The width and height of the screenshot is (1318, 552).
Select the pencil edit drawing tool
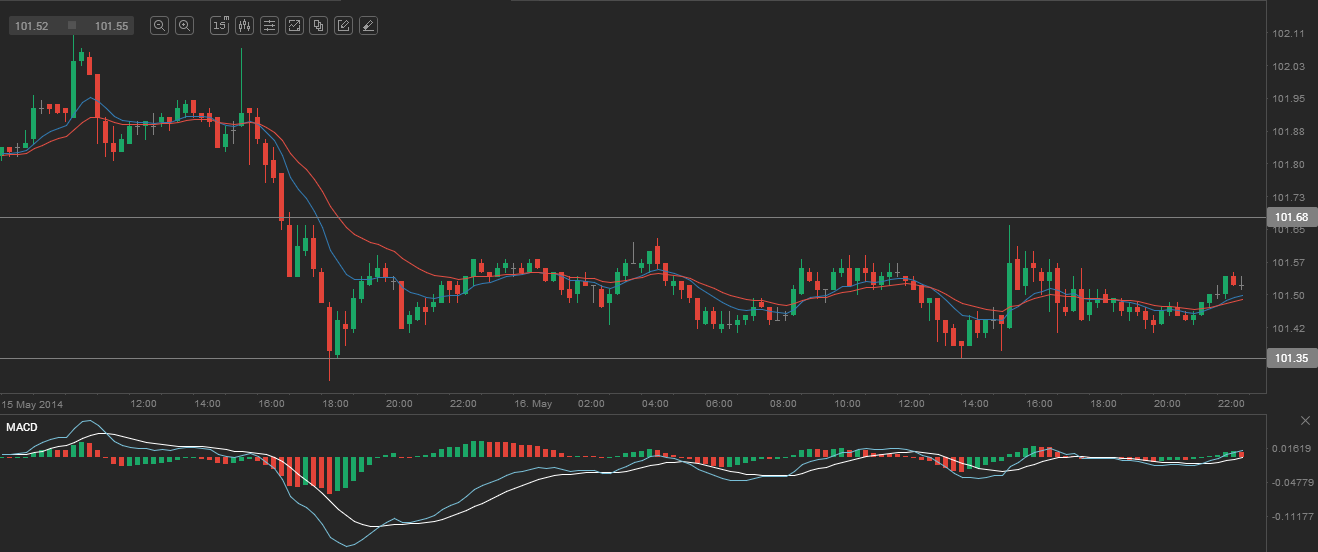click(x=343, y=26)
